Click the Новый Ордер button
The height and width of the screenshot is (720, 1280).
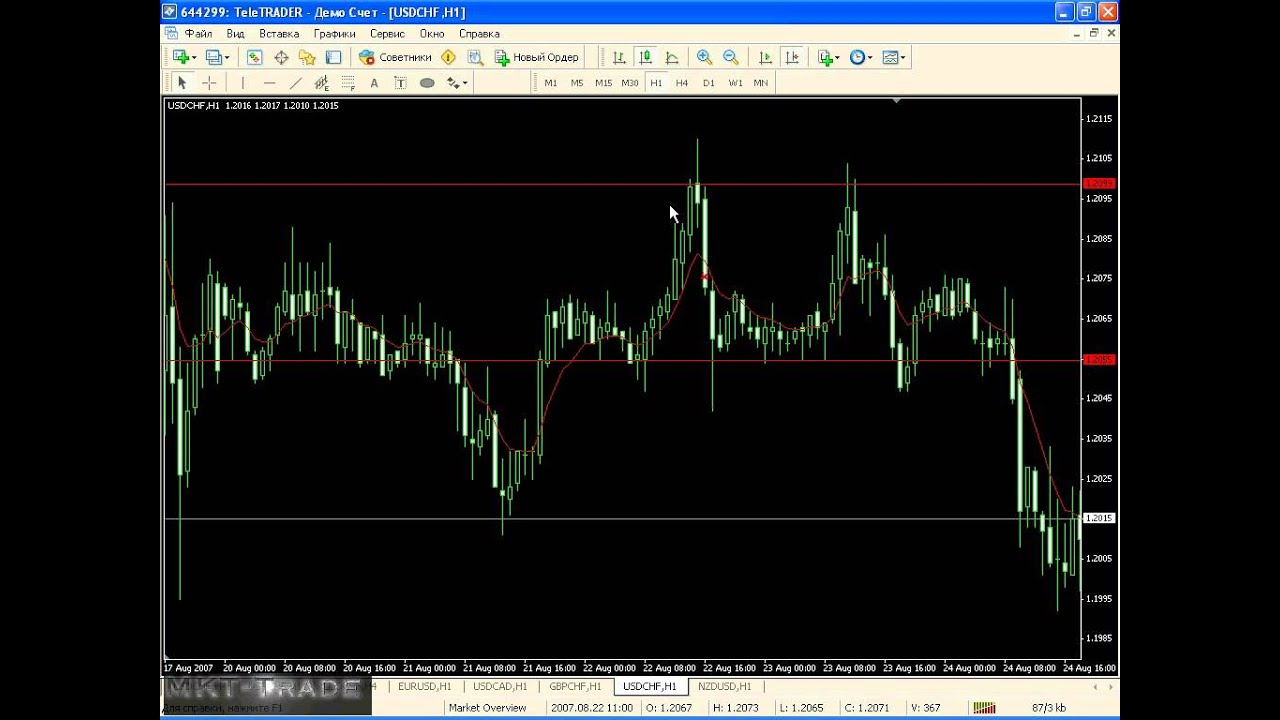537,57
